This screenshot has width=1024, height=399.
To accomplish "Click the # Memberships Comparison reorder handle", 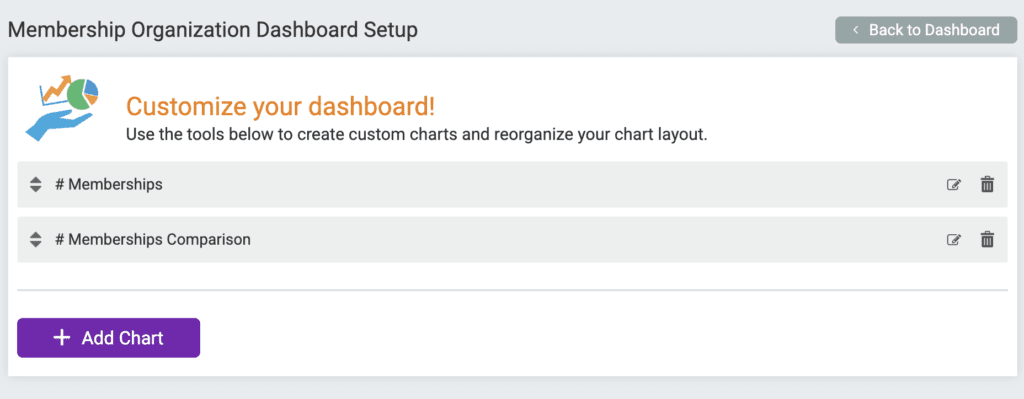I will pyautogui.click(x=36, y=240).
